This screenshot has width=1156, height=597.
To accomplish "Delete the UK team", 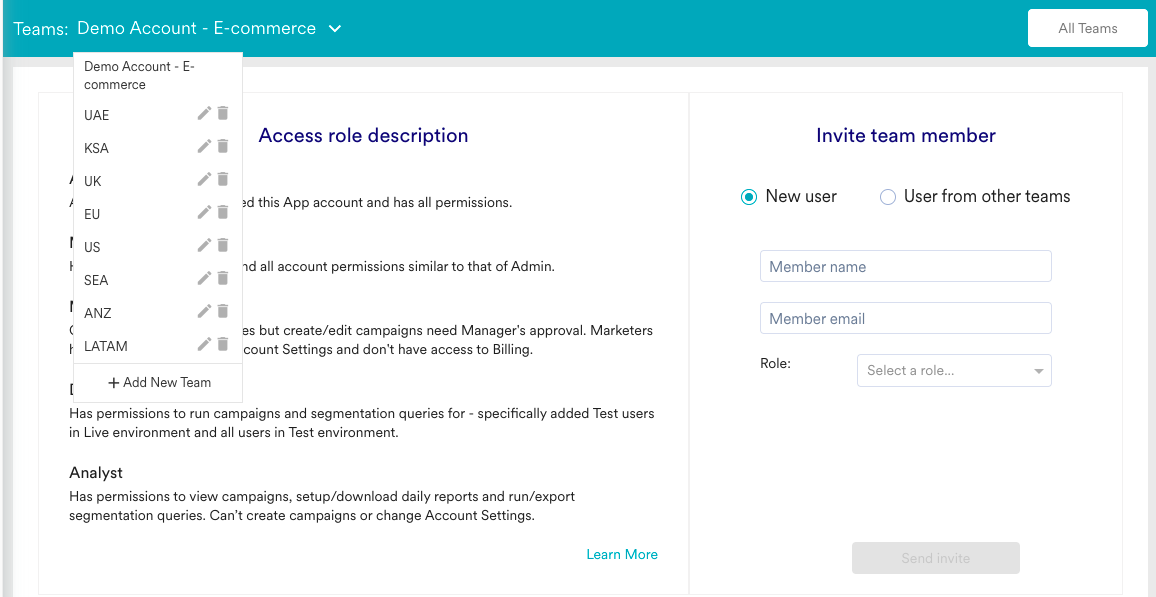I will click(x=223, y=179).
